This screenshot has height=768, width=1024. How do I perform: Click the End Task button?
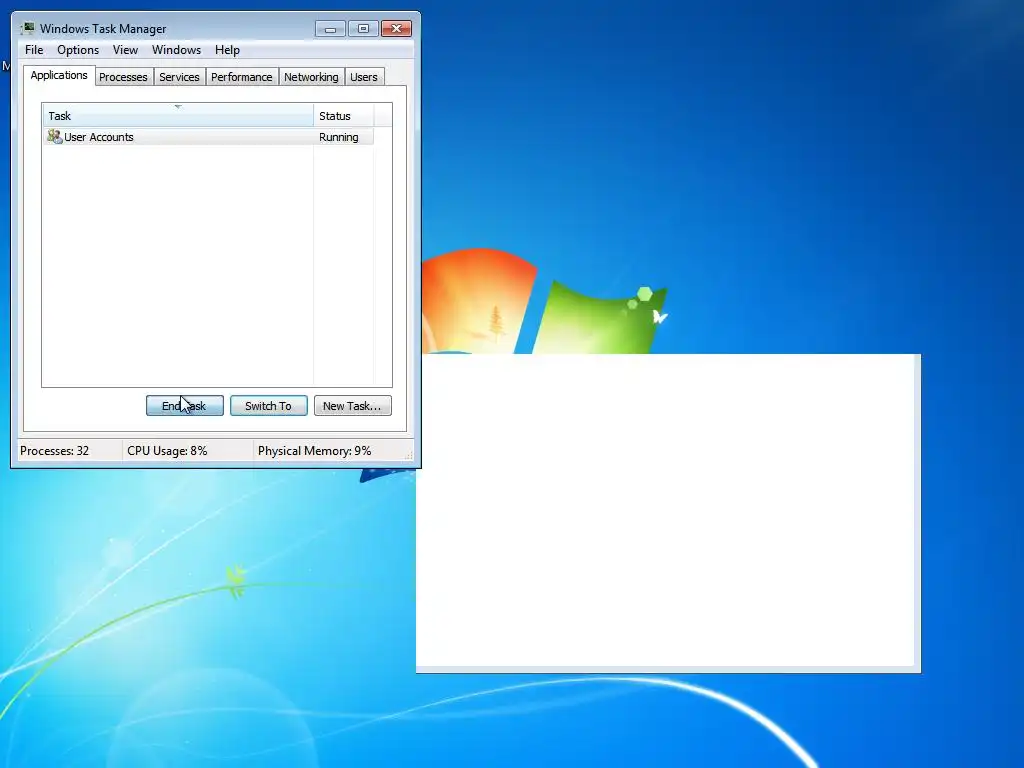point(185,406)
